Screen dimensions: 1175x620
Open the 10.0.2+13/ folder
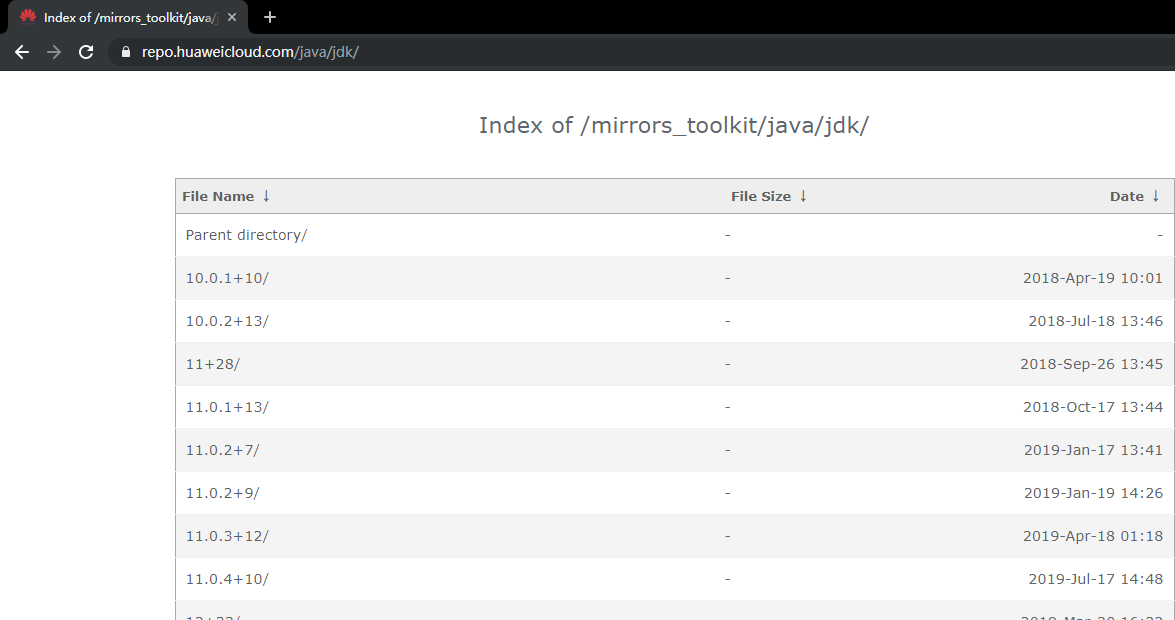tap(227, 321)
